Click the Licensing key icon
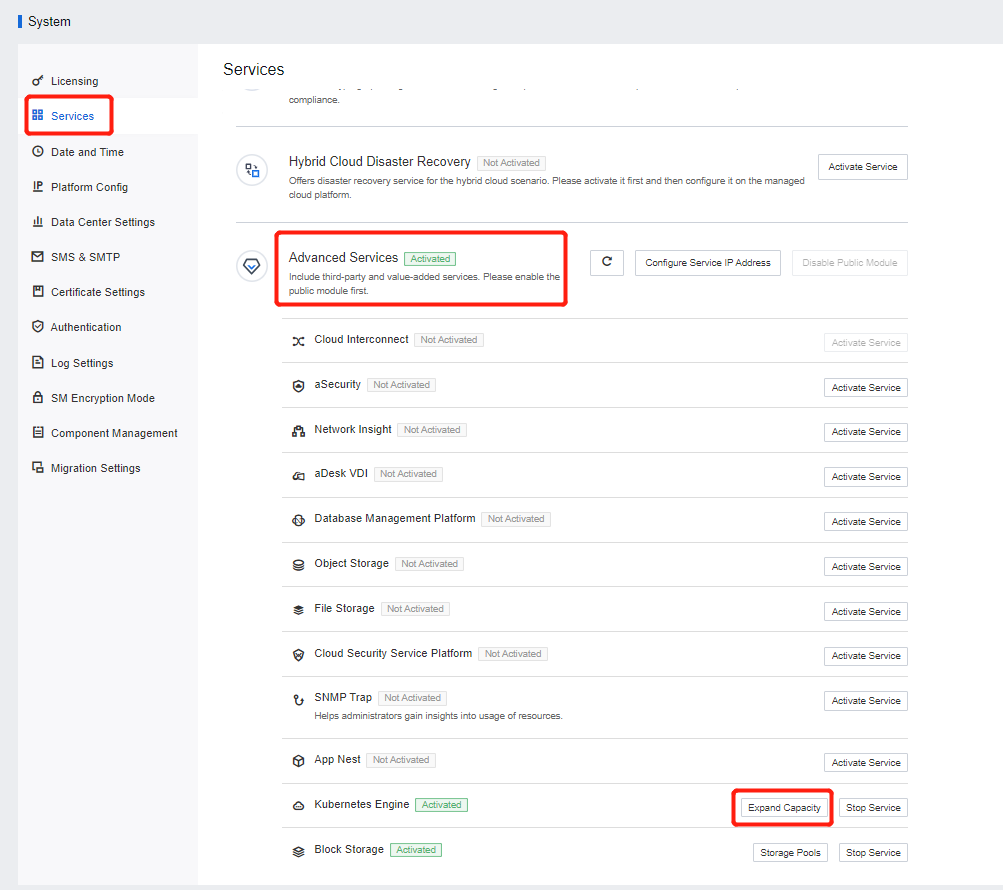This screenshot has width=1003, height=890. pyautogui.click(x=38, y=81)
